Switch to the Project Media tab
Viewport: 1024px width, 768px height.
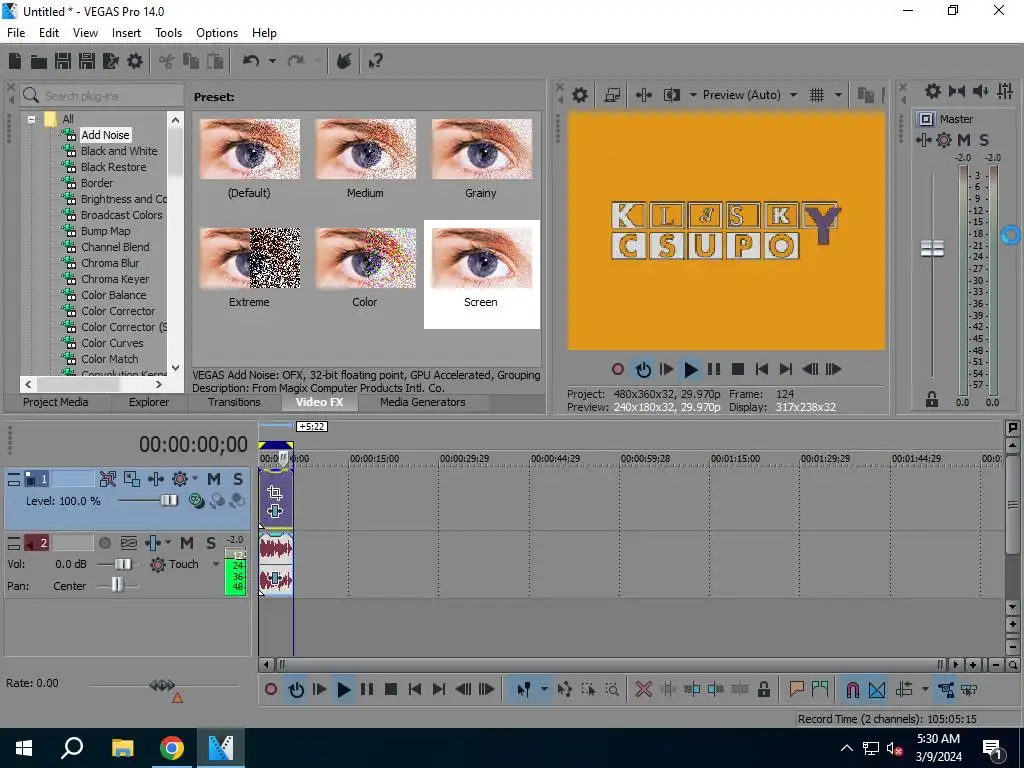[56, 402]
